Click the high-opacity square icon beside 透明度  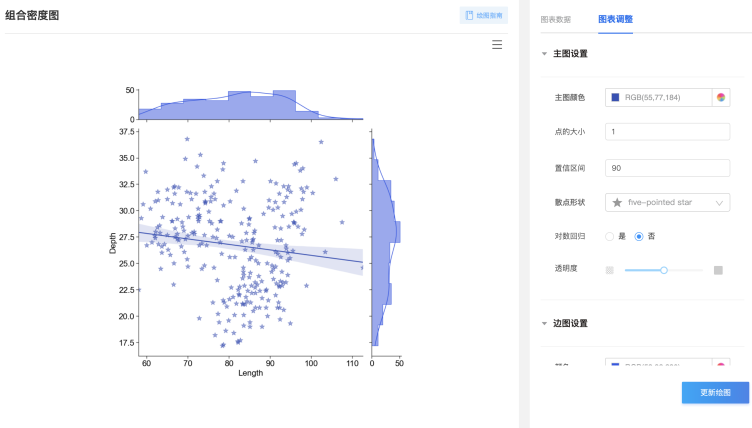(717, 270)
